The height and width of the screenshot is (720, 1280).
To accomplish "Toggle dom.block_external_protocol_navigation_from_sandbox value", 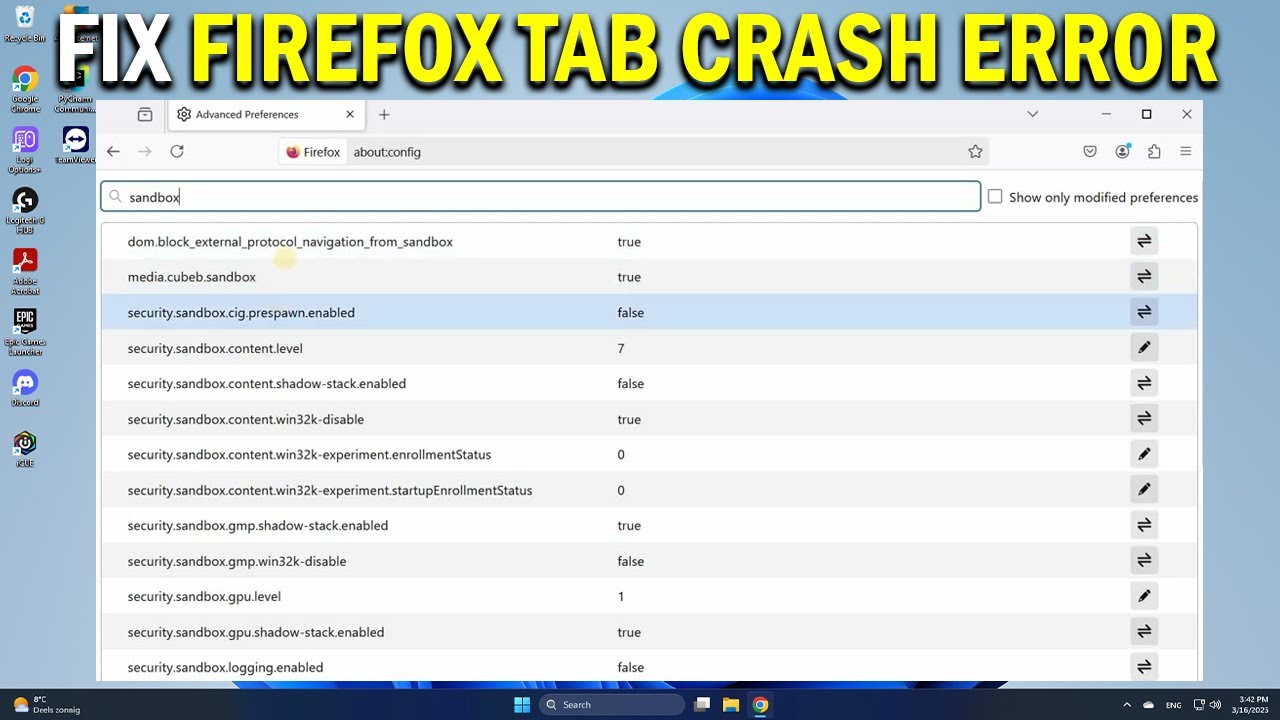I will pos(1144,241).
